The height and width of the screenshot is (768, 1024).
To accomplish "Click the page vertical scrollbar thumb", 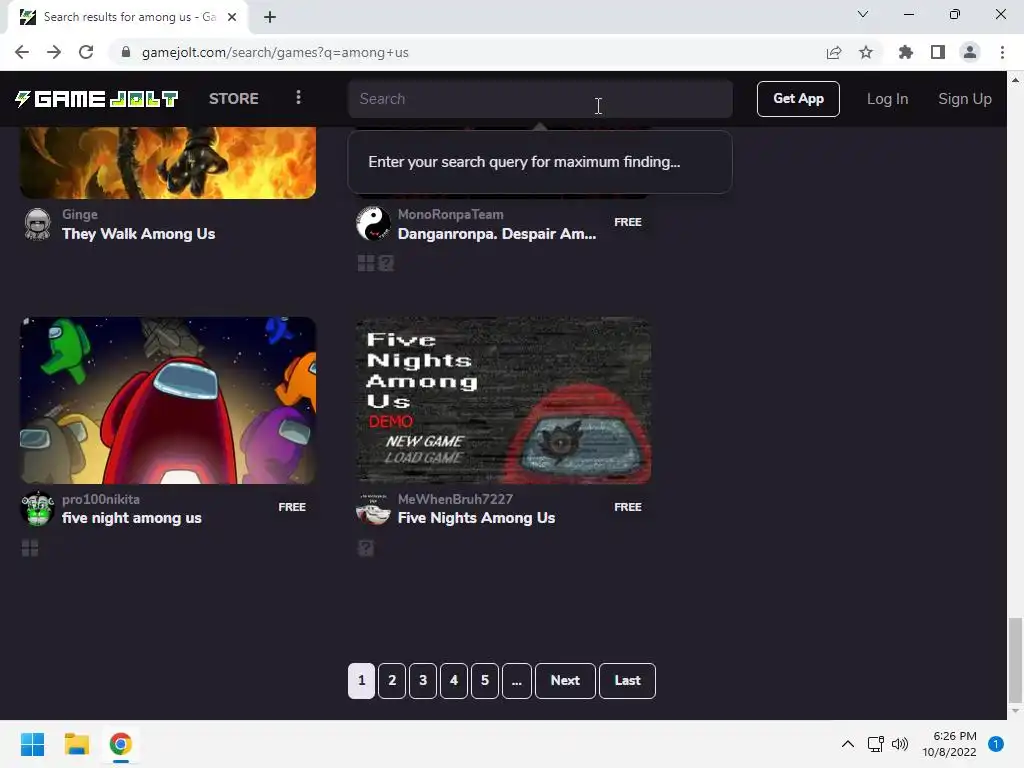I will pyautogui.click(x=1015, y=658).
